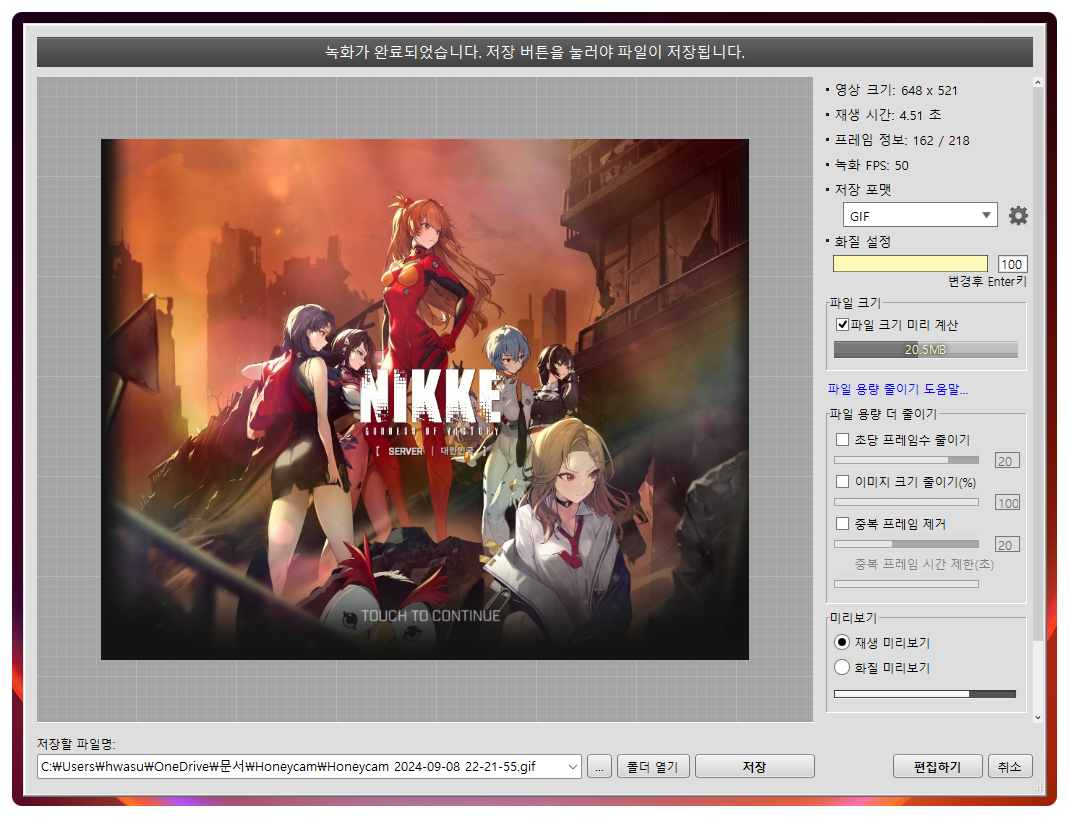Click the 편집하기 button
The width and height of the screenshot is (1069, 818).
(937, 767)
